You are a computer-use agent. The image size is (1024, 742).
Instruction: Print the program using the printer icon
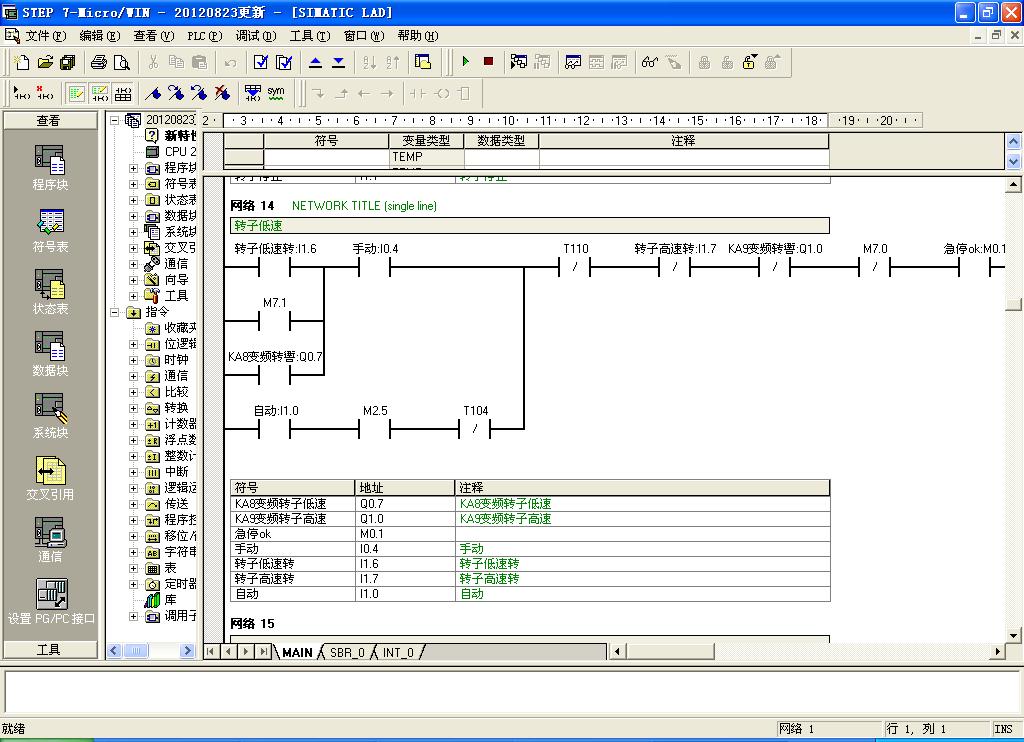[x=99, y=62]
